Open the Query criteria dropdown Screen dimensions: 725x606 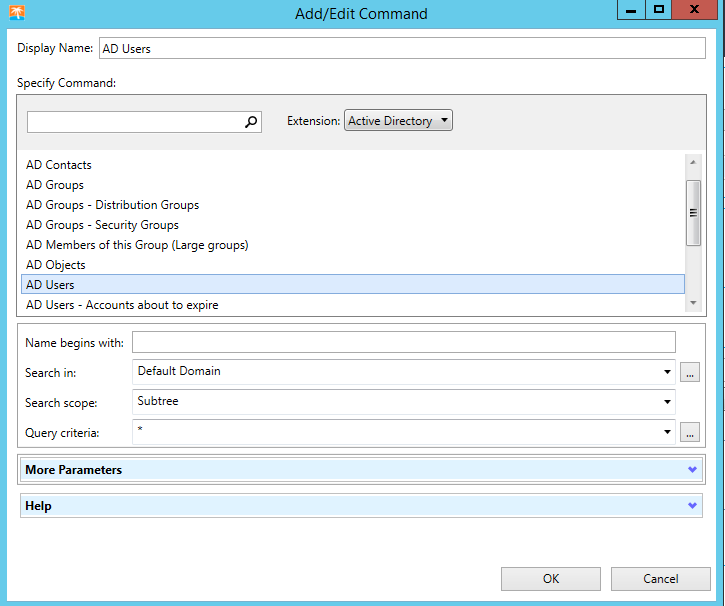tap(404, 432)
